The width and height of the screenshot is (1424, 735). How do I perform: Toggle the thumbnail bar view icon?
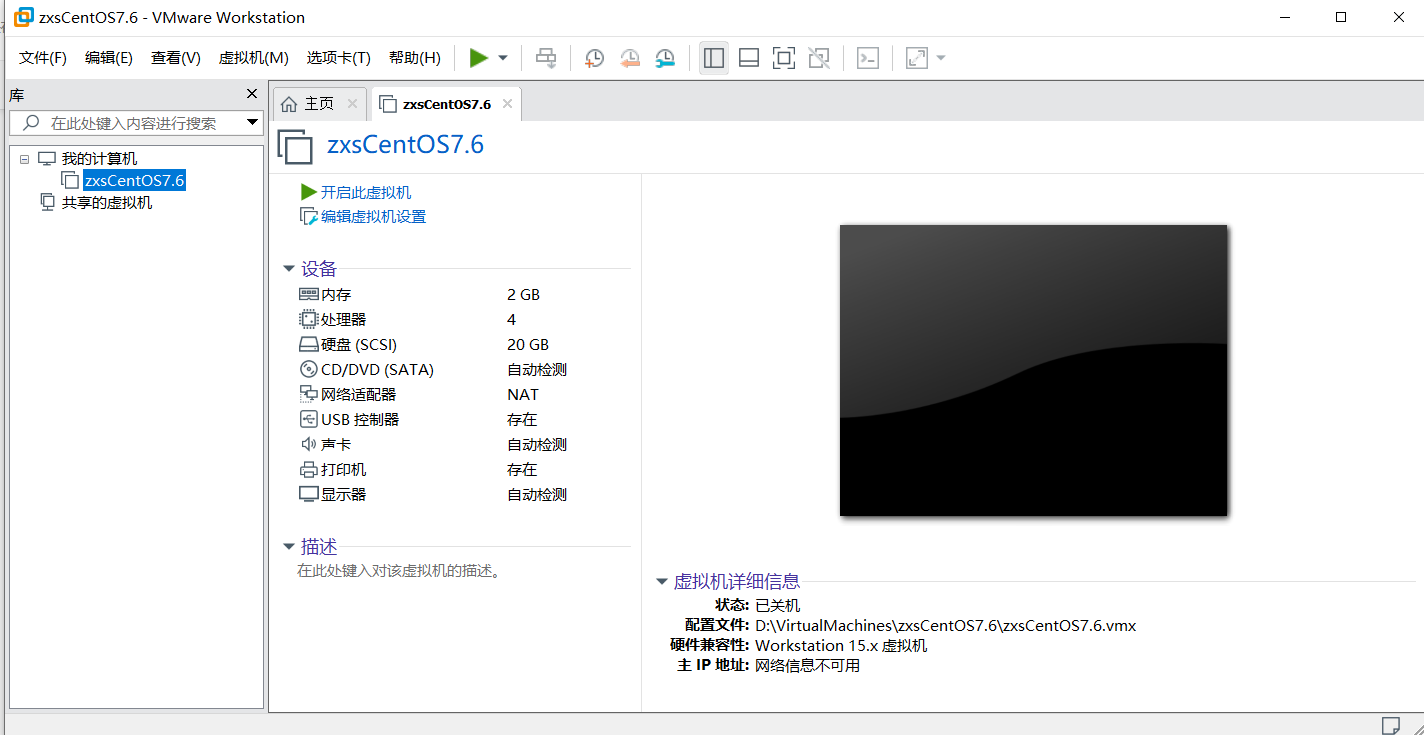tap(749, 58)
